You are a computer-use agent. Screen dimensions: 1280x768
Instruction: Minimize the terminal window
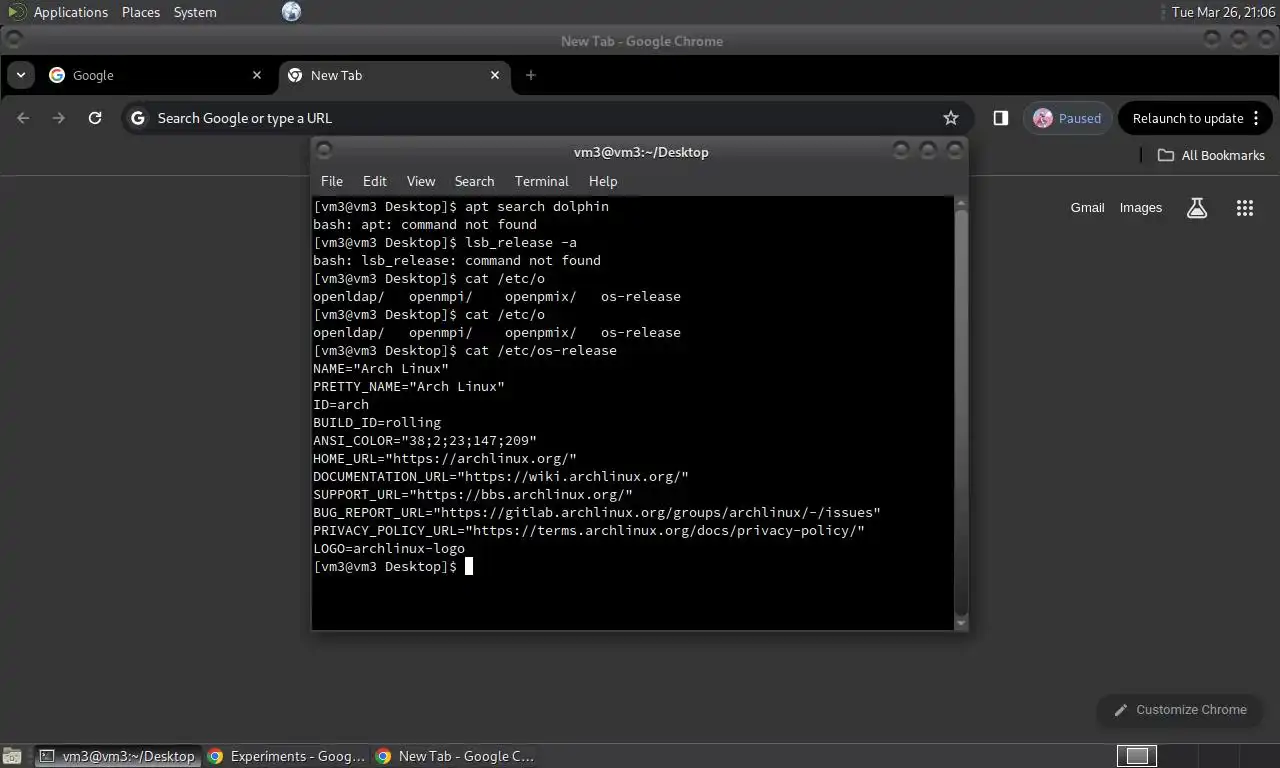(901, 150)
